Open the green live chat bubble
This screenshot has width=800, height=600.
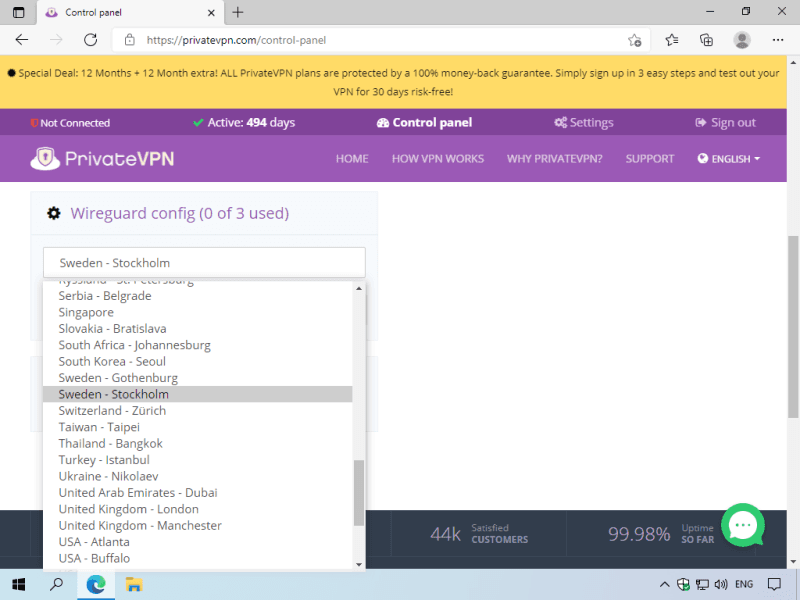coord(741,525)
